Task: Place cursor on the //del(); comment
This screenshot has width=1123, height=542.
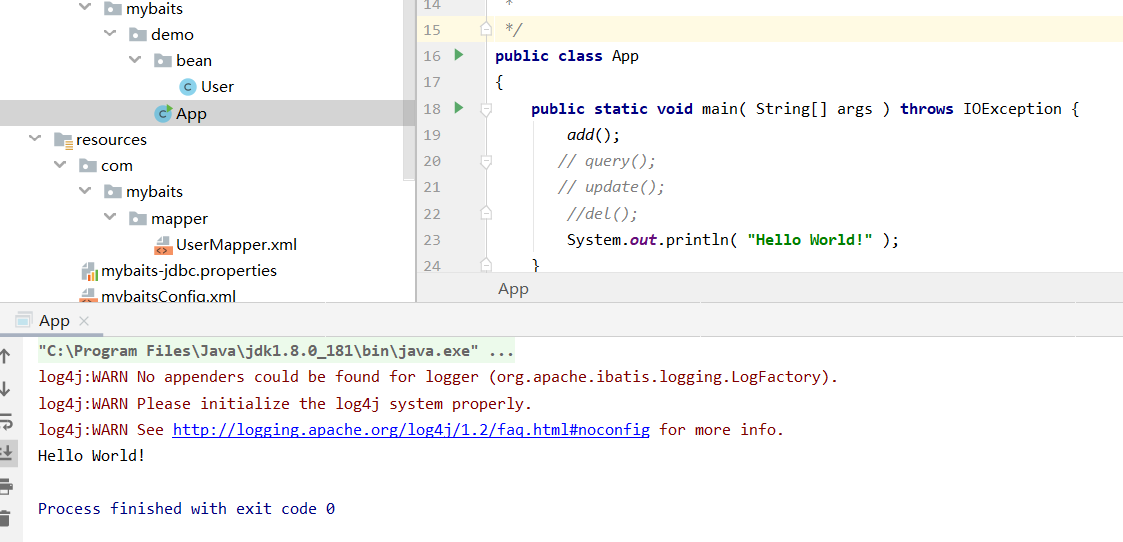Action: [x=602, y=213]
